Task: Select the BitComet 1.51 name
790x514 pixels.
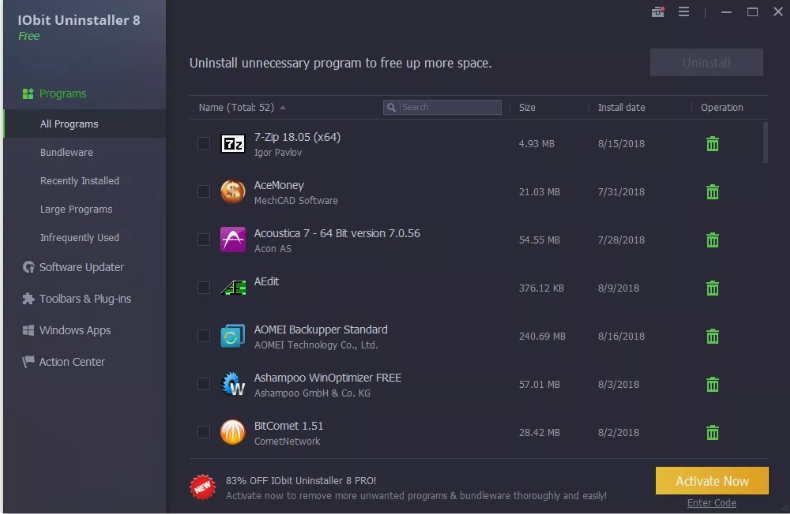Action: 288,426
